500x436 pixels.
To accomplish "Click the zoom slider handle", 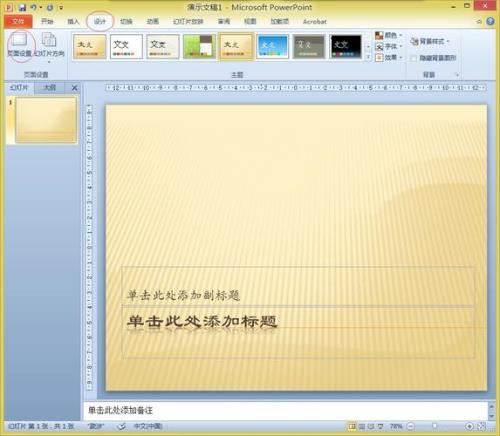I will coord(434,426).
